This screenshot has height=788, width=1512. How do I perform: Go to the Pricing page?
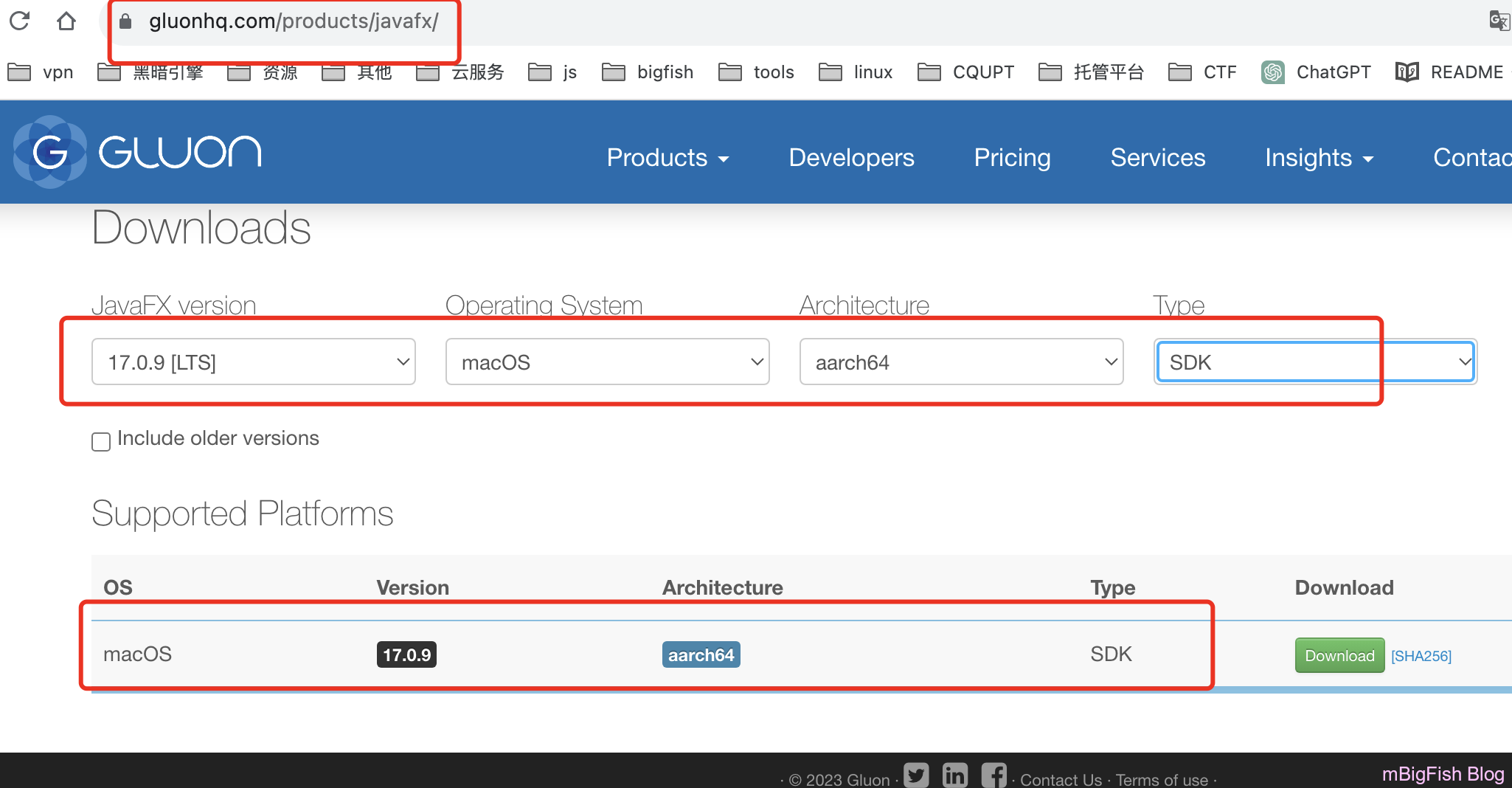click(1012, 158)
